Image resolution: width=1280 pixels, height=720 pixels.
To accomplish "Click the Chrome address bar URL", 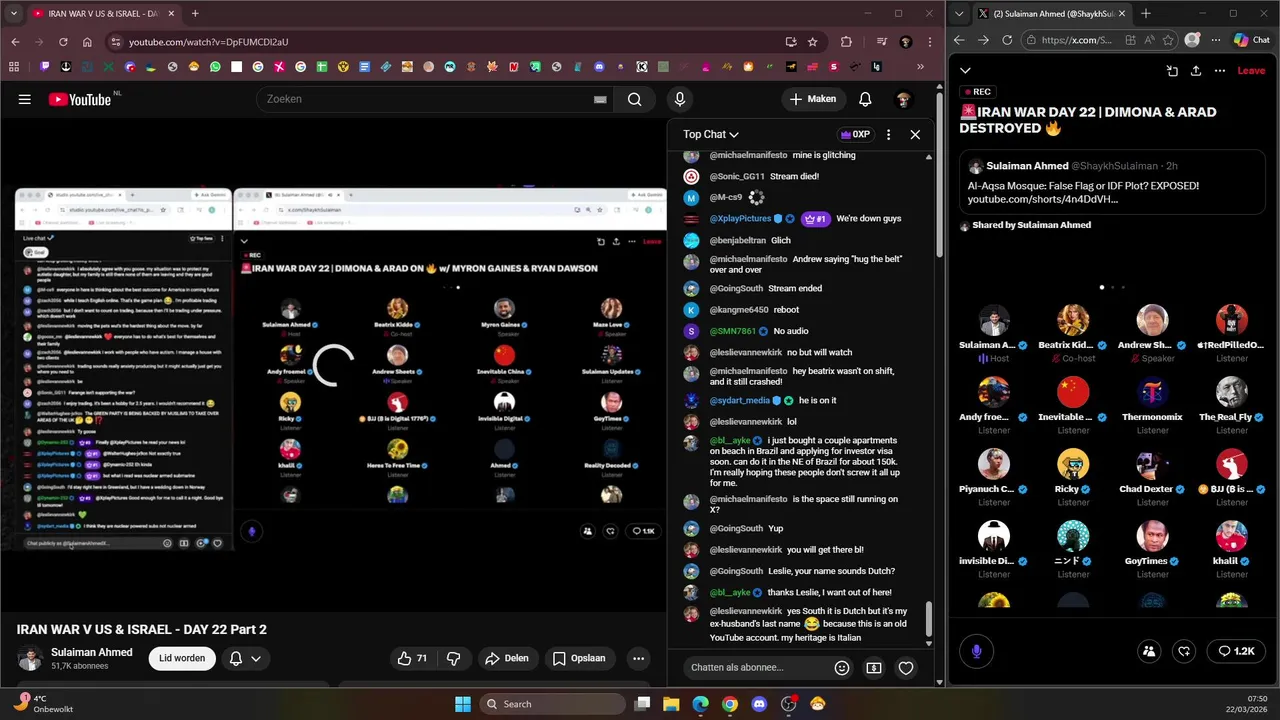I will click(208, 42).
